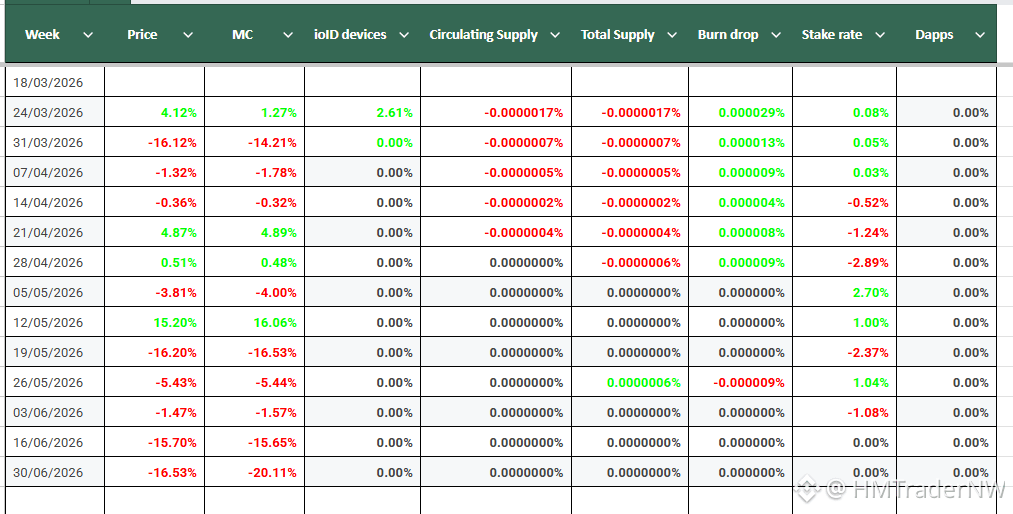Select the MC cell 1.27%
Viewport: 1013px width, 514px height.
pyautogui.click(x=255, y=112)
